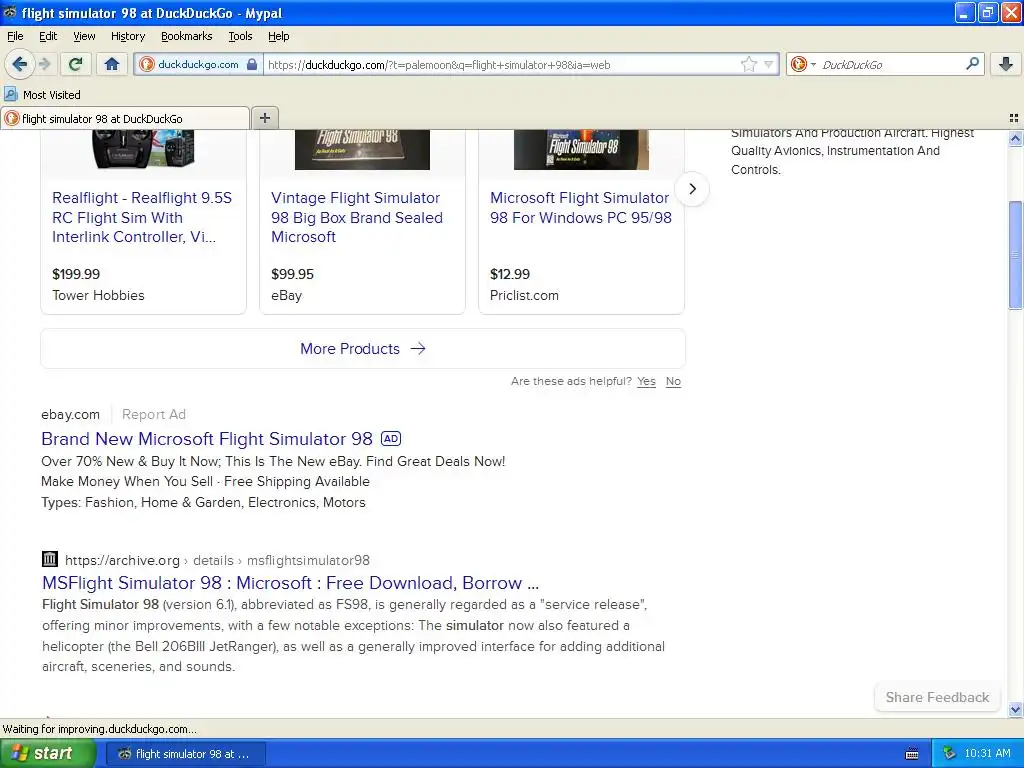Focus the DuckDuckGo search box

coord(891,65)
